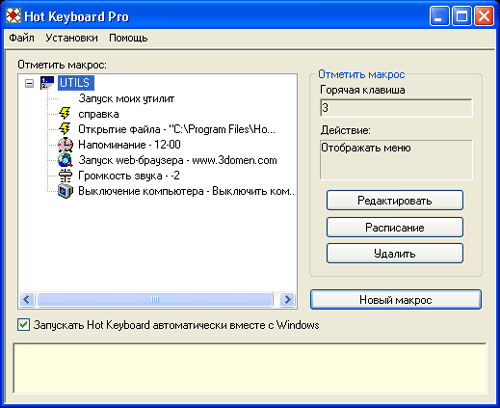The image size is (500, 408).
Task: Open the Файл menu
Action: pos(22,38)
